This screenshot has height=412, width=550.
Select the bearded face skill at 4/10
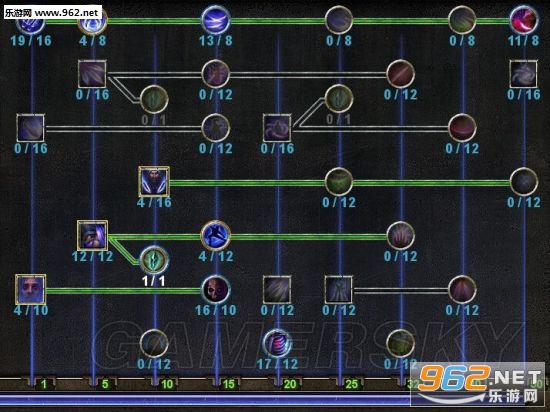(x=31, y=289)
